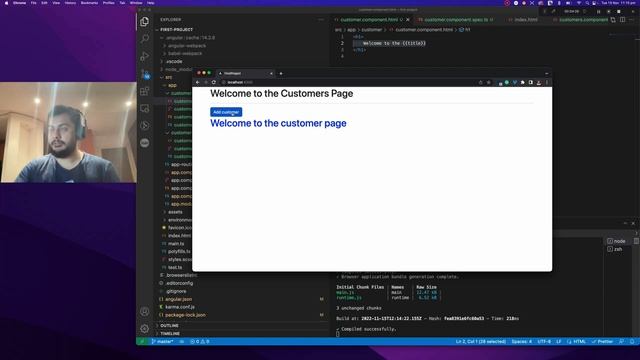Bookmark the page with the star icon
Image resolution: width=640 pixels, height=360 pixels.
click(489, 82)
